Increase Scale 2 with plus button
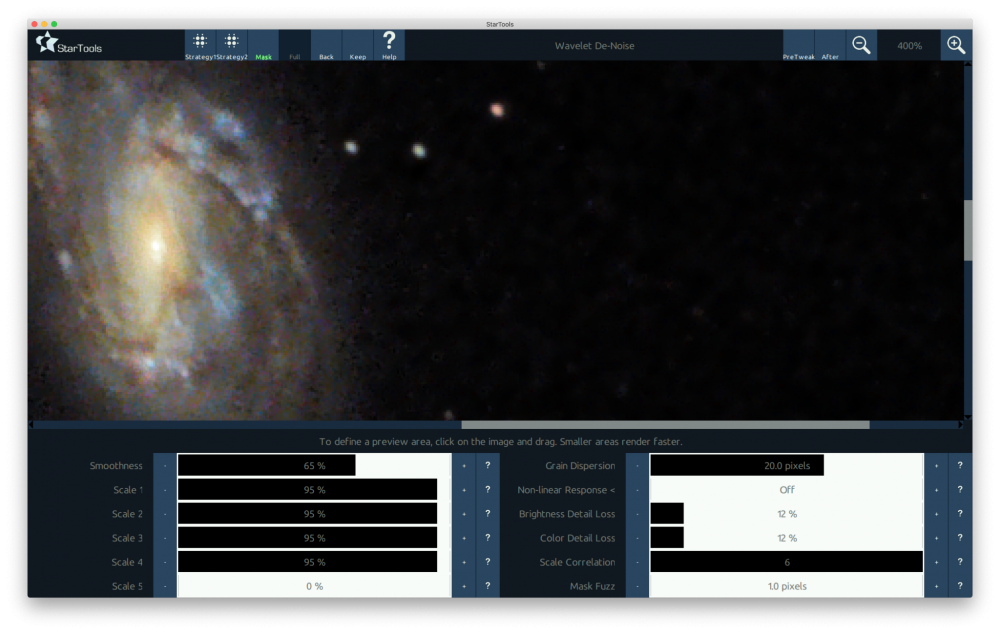This screenshot has width=1000, height=634. coord(464,514)
